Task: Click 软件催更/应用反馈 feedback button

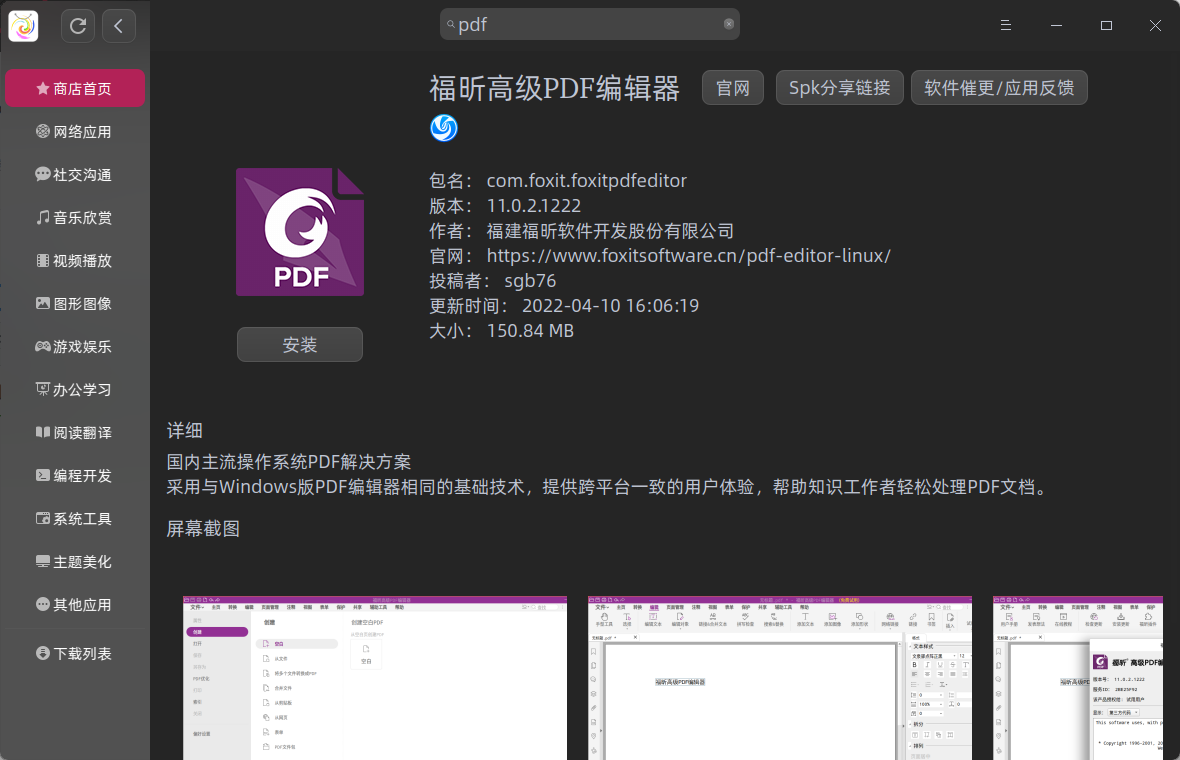Action: [999, 88]
